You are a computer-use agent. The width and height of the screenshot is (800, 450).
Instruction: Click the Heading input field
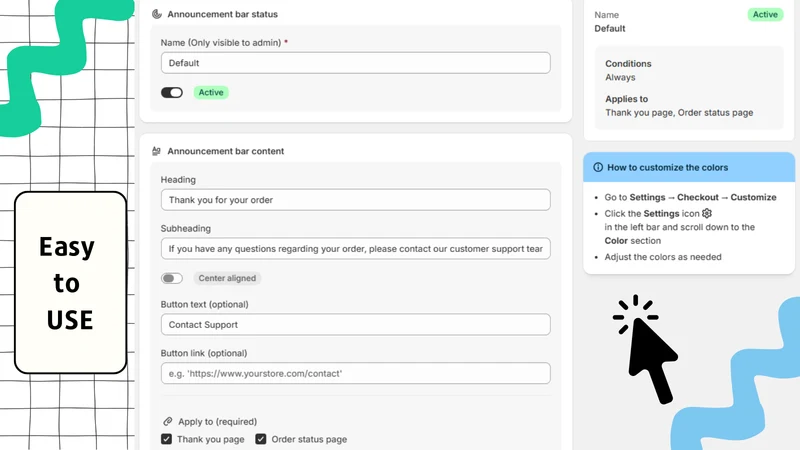pyautogui.click(x=356, y=200)
